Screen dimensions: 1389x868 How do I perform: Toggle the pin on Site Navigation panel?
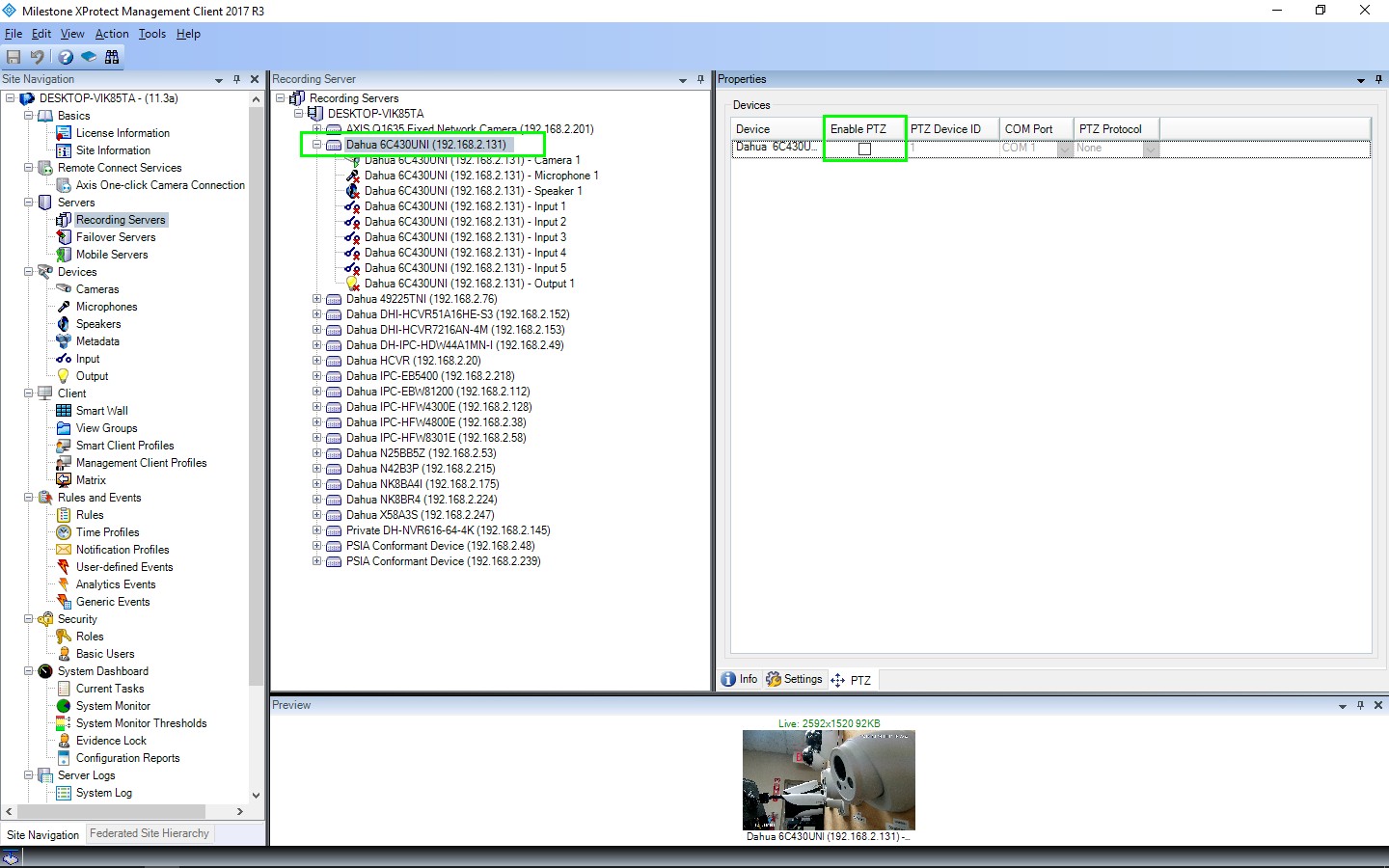pyautogui.click(x=236, y=80)
